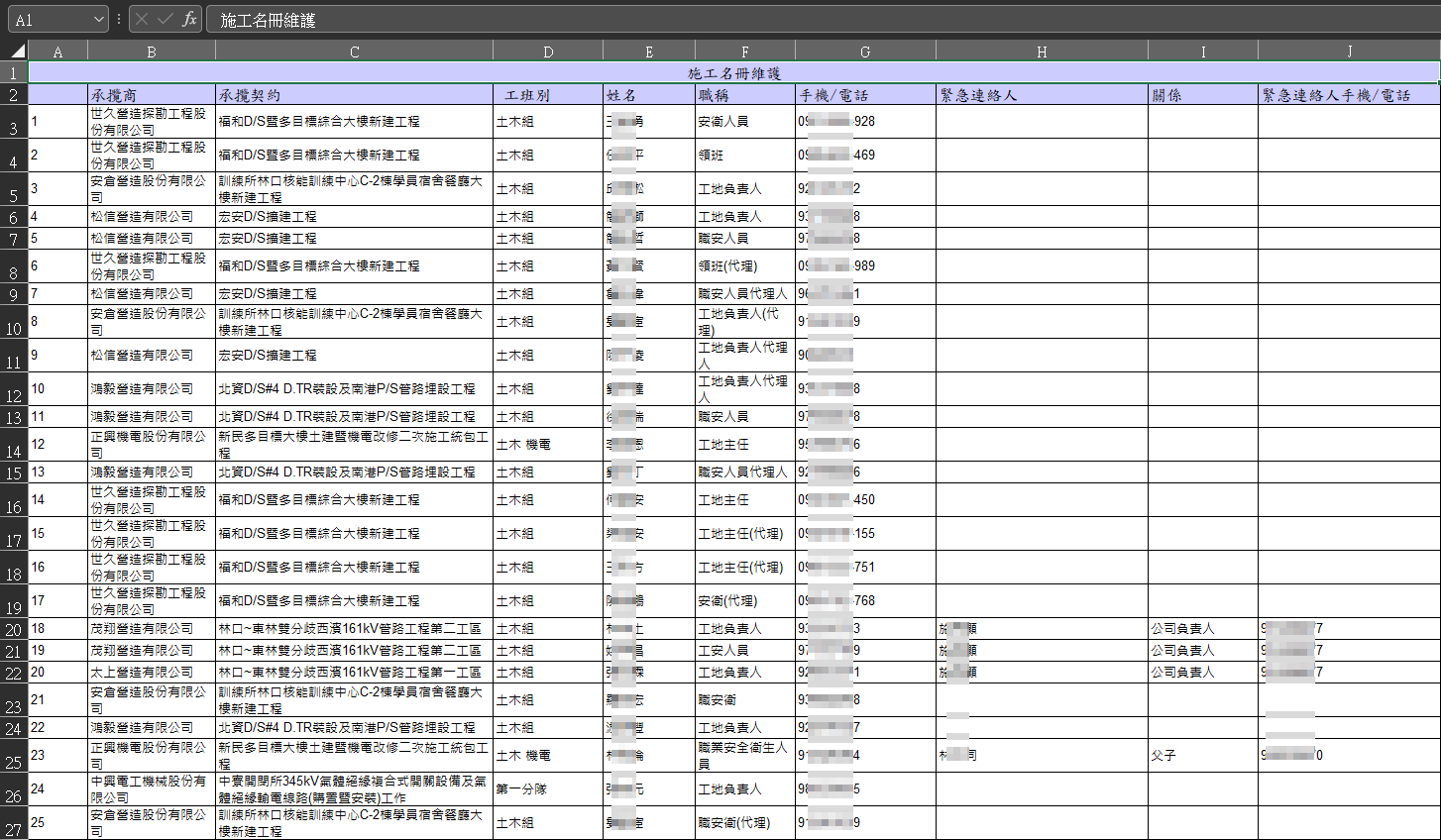This screenshot has height=840, width=1441.
Task: Click the 安衛人員 job title cell
Action: click(745, 122)
